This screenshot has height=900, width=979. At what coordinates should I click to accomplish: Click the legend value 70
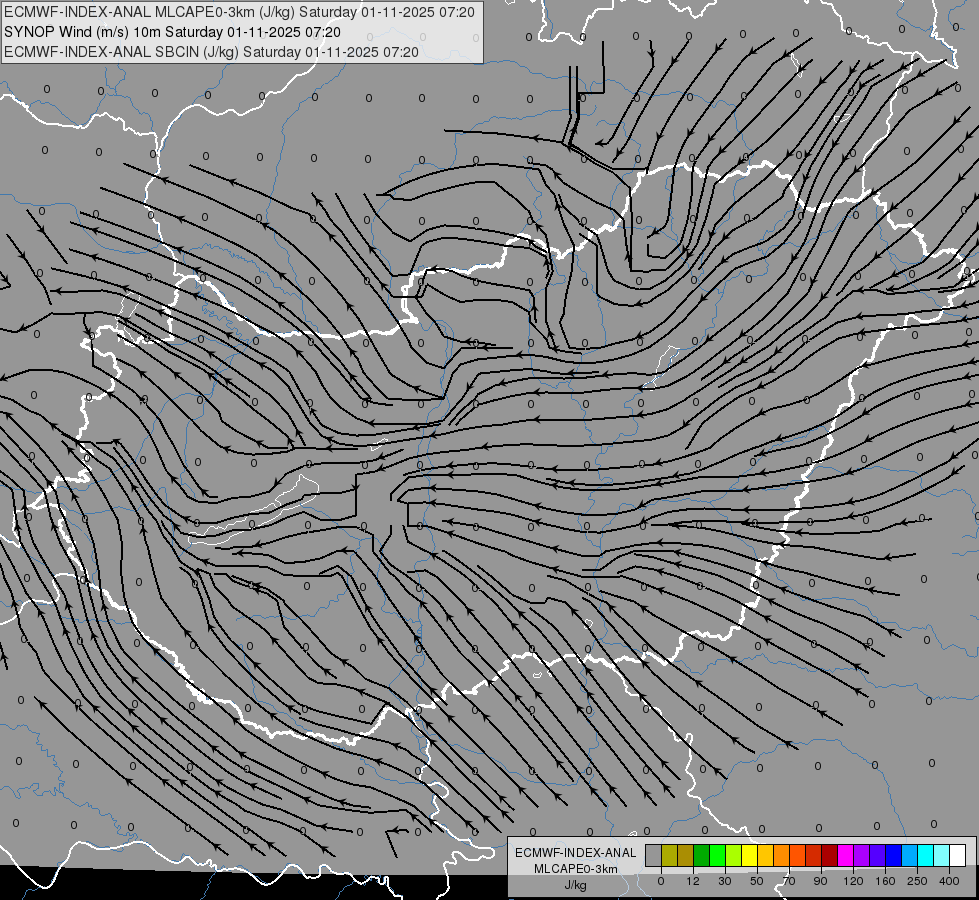coord(789,881)
